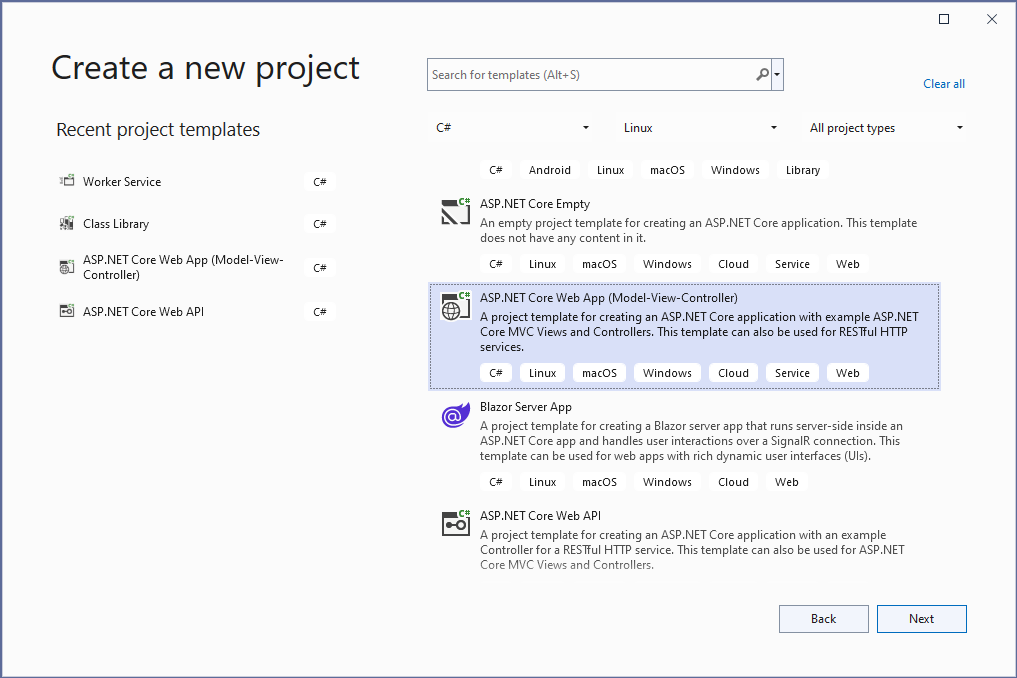Image resolution: width=1017 pixels, height=678 pixels.
Task: Click the Class Library icon in recent templates
Action: click(67, 223)
